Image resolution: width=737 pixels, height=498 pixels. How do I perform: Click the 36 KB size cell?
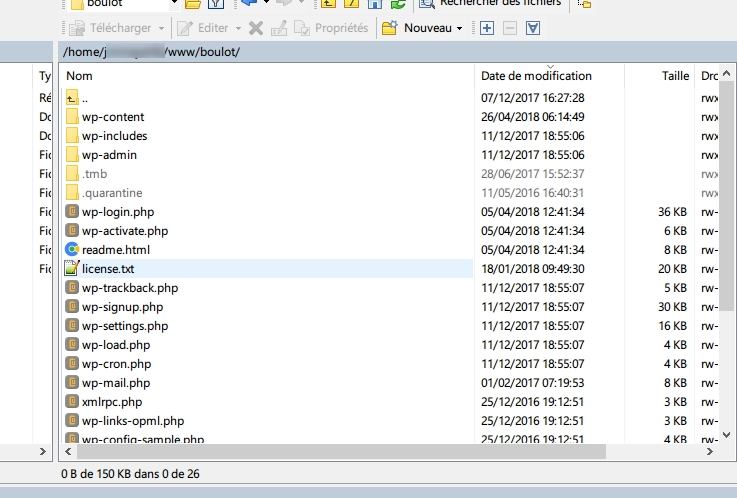(672, 212)
